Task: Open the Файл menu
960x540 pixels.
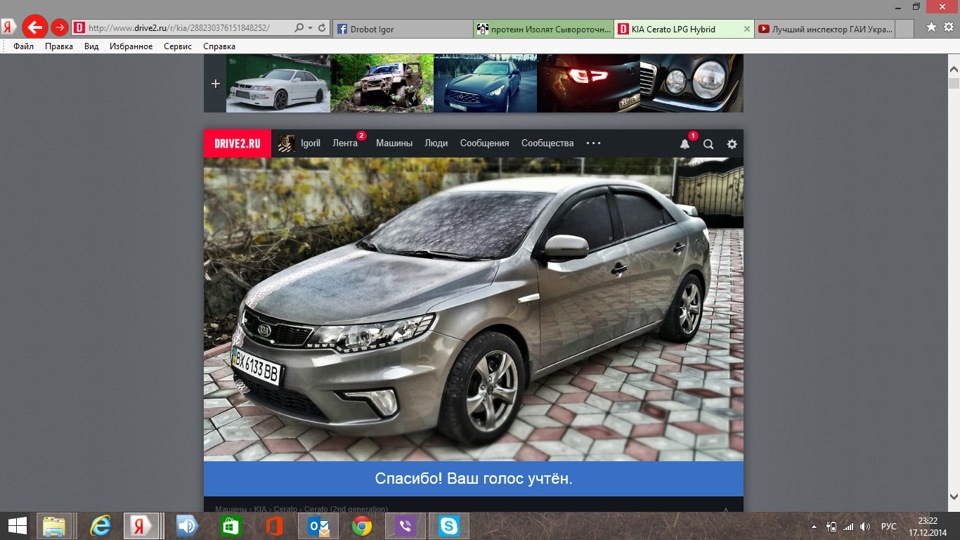Action: [x=23, y=47]
